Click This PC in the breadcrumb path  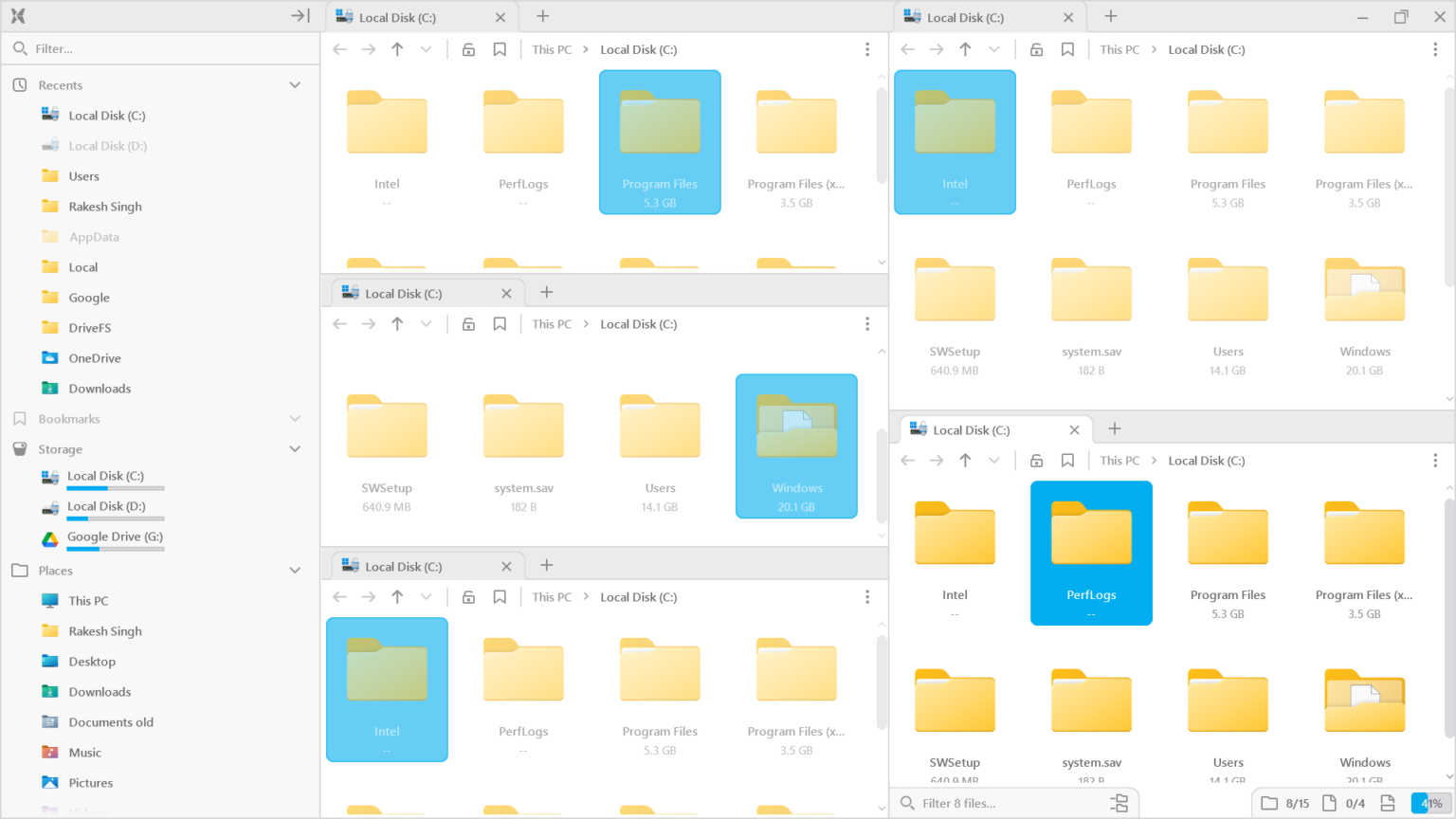[x=552, y=48]
